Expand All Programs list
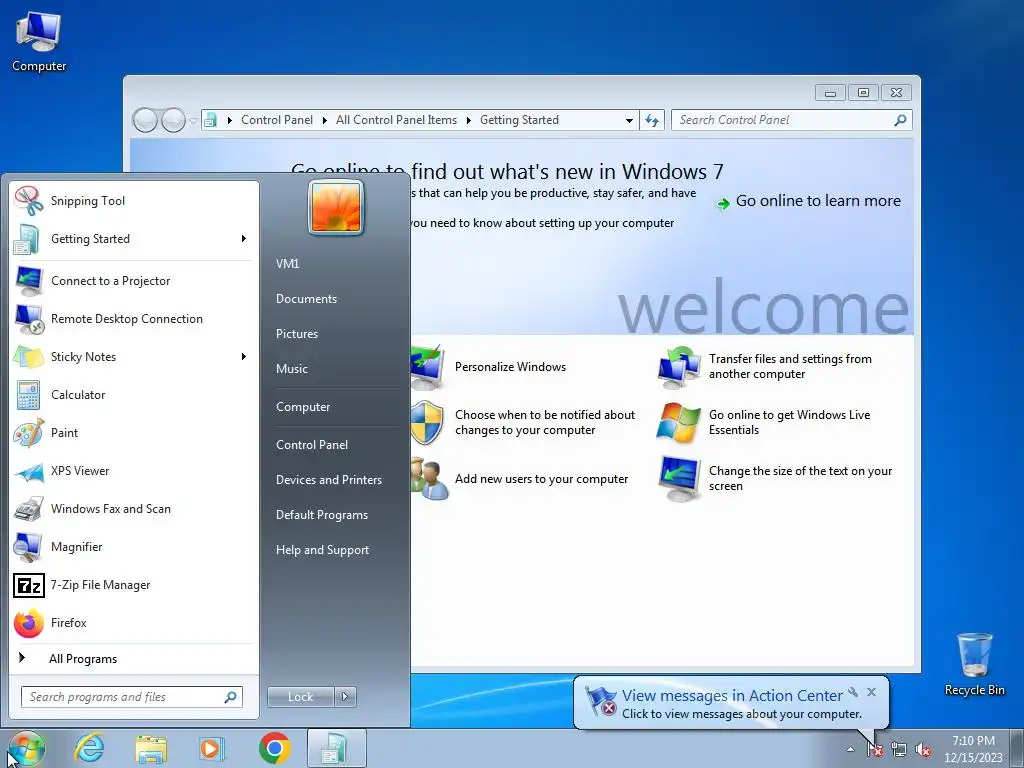Image resolution: width=1024 pixels, height=768 pixels. [x=82, y=659]
